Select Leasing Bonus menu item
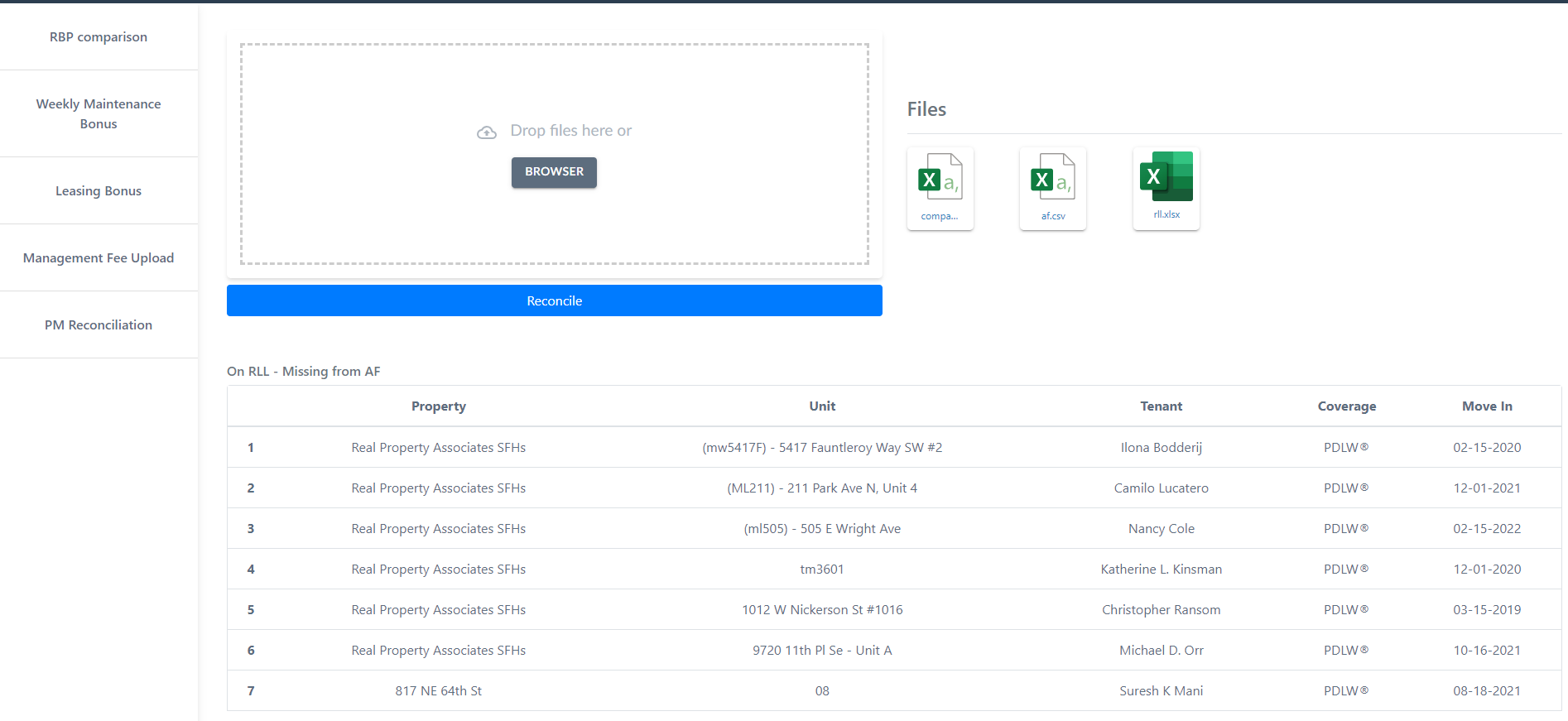This screenshot has width=1568, height=721. pos(99,191)
